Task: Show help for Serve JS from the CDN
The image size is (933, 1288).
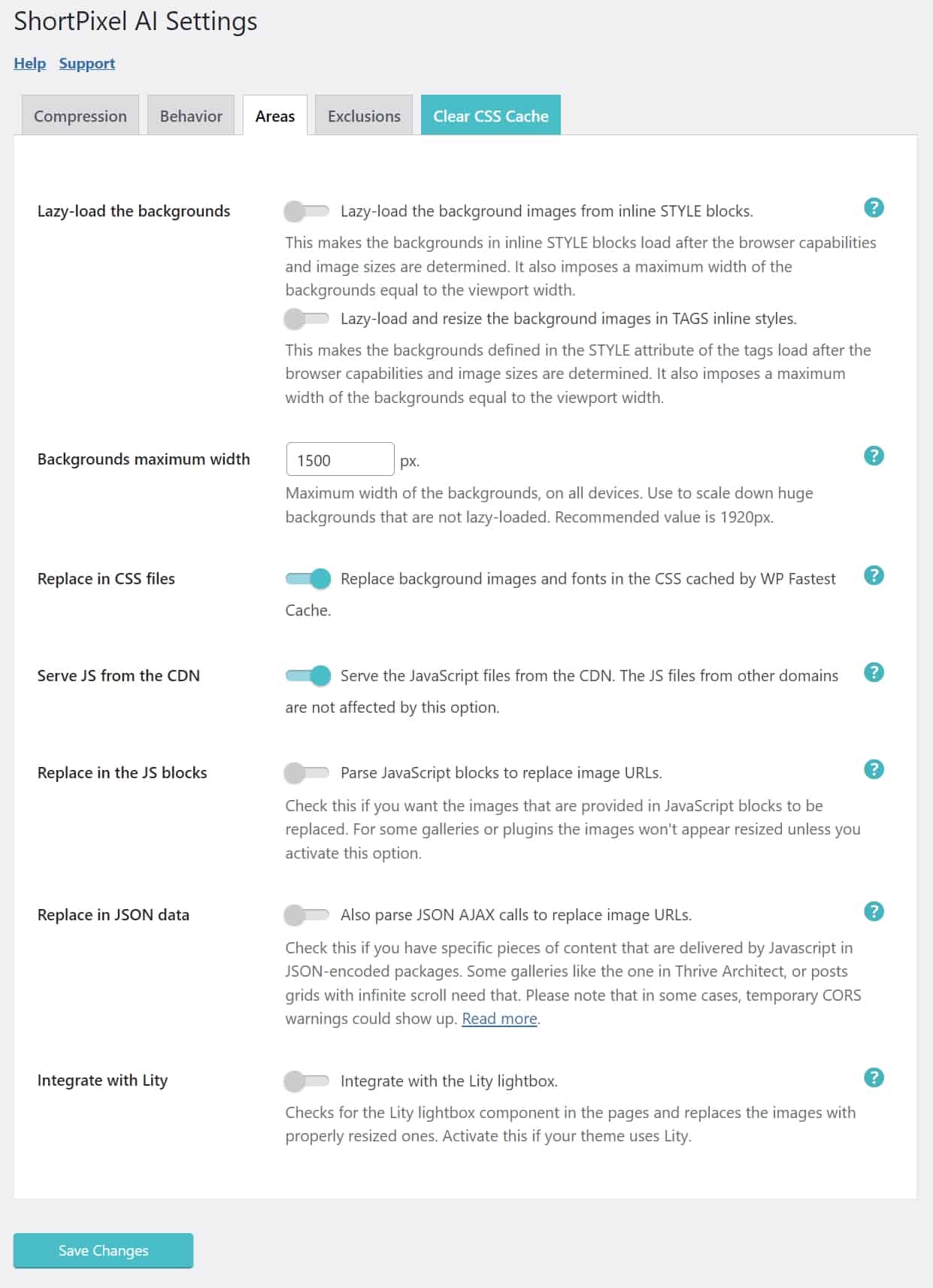Action: [874, 672]
